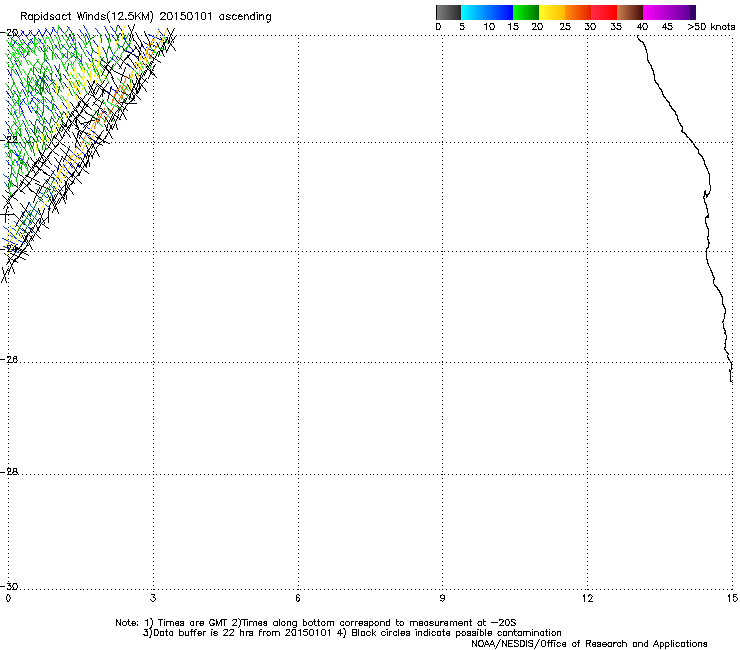Screen dimensions: 740x650
Task: Click the gray 0-5 knots color swatch
Action: click(x=448, y=12)
